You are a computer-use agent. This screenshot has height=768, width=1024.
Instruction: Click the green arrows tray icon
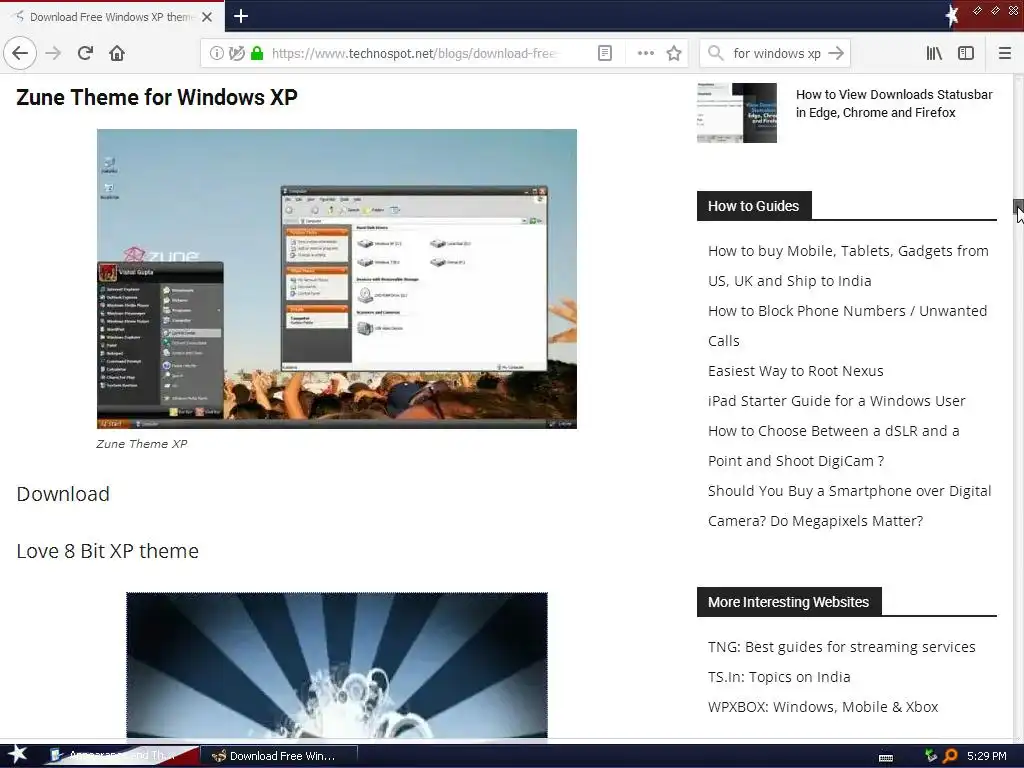tap(931, 756)
